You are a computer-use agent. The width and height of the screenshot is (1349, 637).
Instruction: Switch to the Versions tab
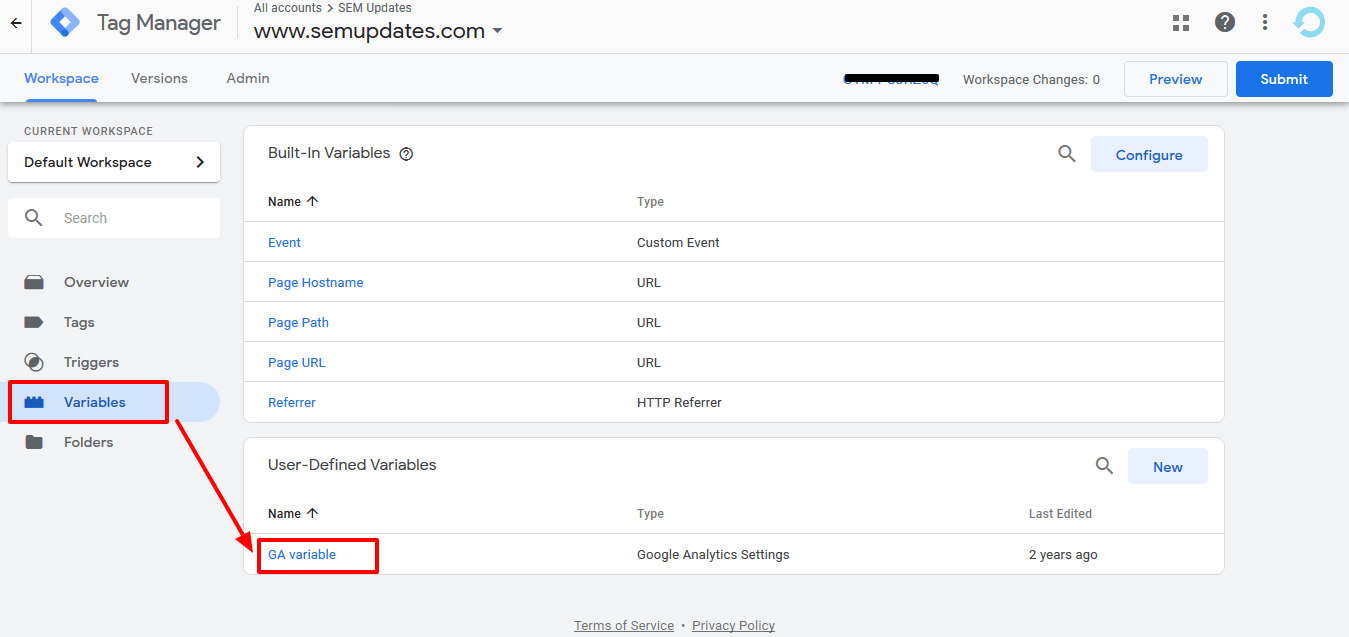159,78
